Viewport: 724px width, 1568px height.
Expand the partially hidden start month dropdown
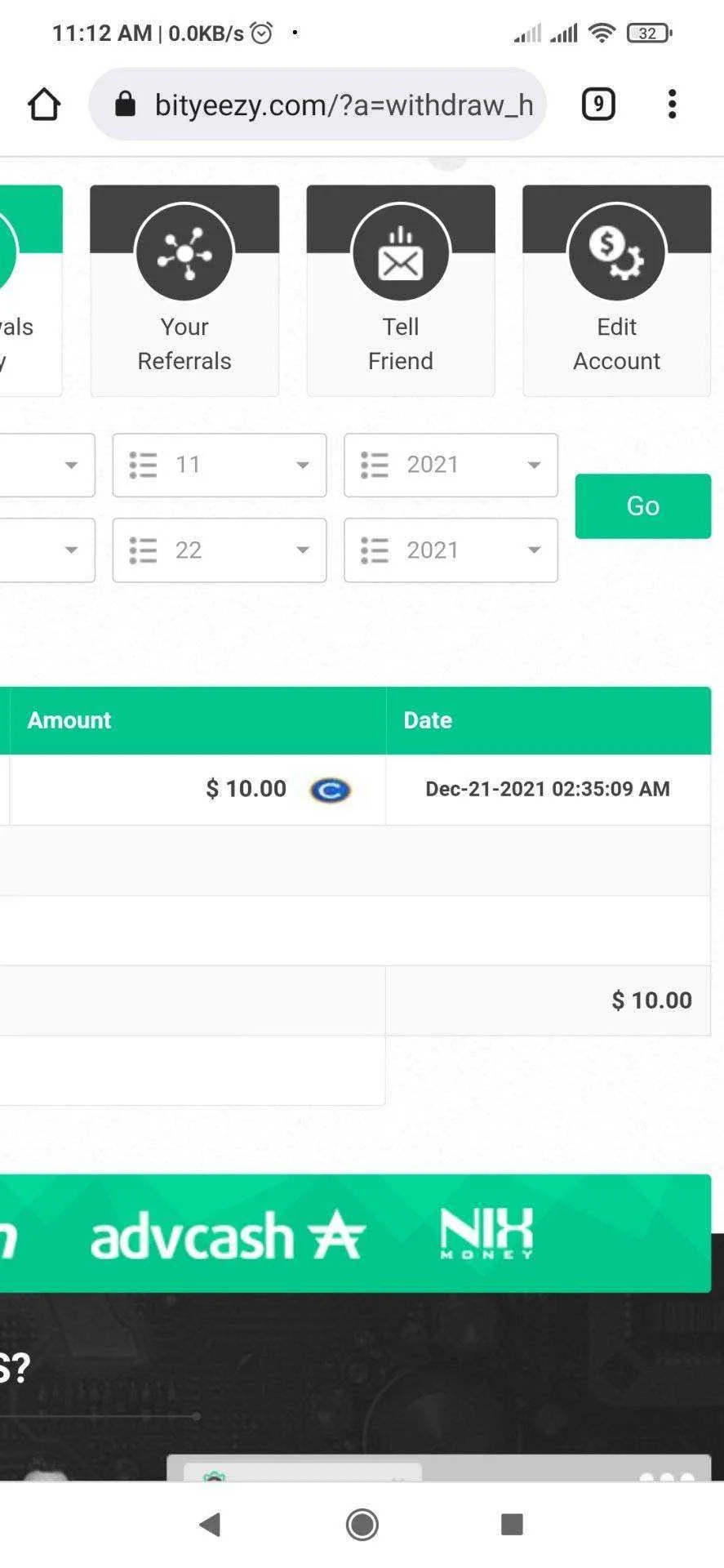pyautogui.click(x=47, y=465)
